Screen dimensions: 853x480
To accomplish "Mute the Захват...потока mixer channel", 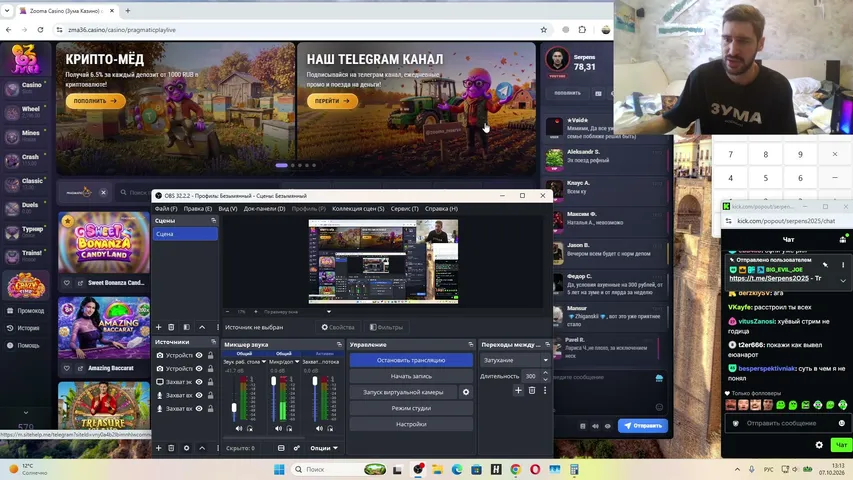I will [x=319, y=429].
